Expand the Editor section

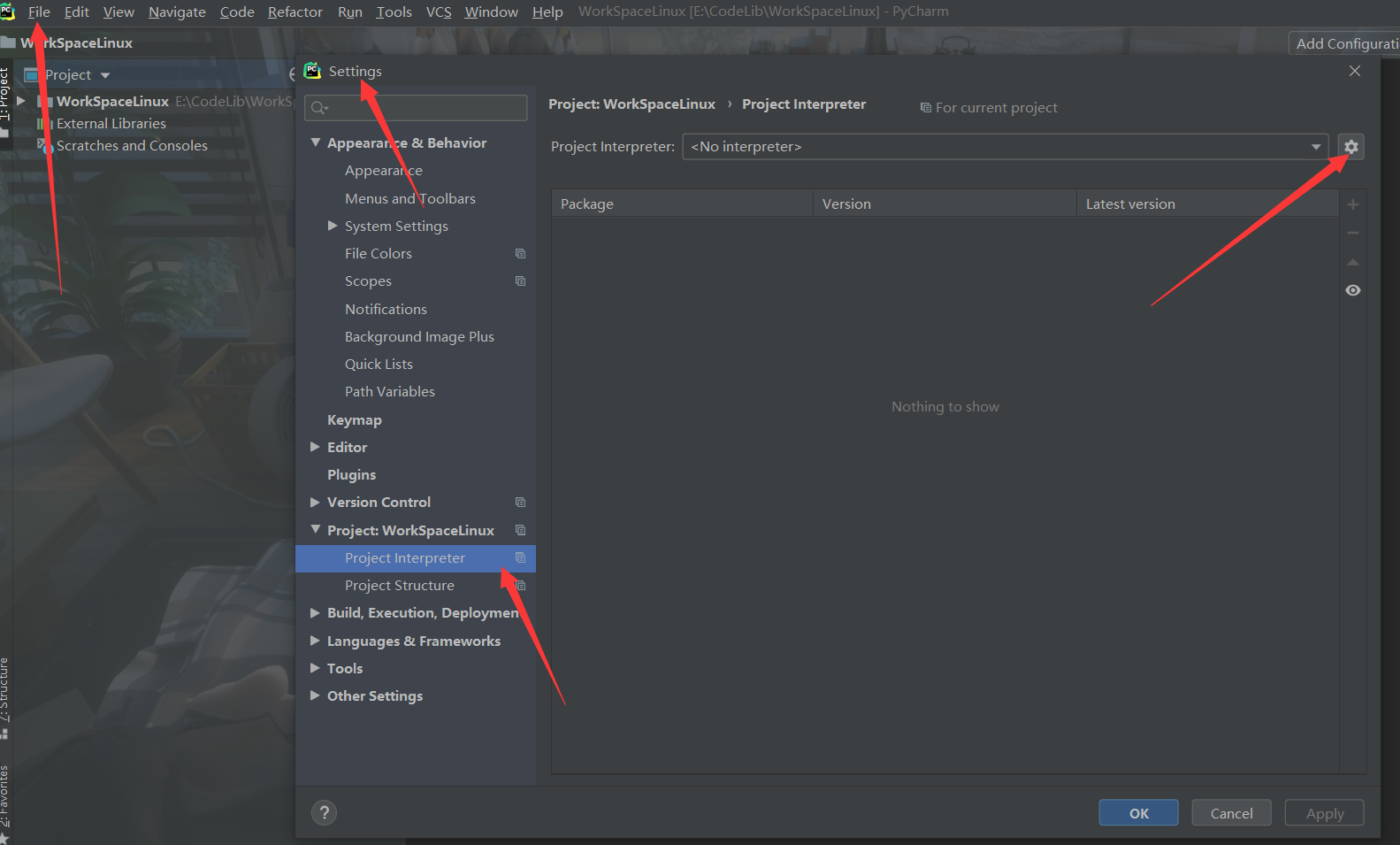click(x=315, y=447)
